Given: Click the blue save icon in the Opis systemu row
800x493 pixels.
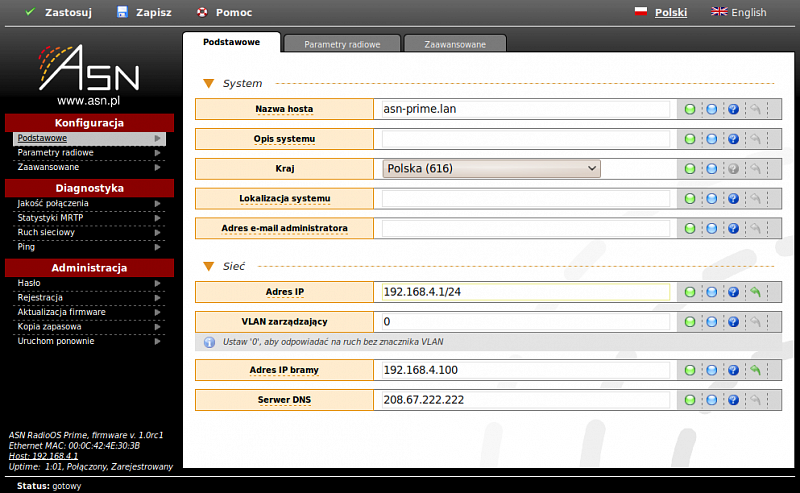Looking at the screenshot, I should pyautogui.click(x=712, y=139).
